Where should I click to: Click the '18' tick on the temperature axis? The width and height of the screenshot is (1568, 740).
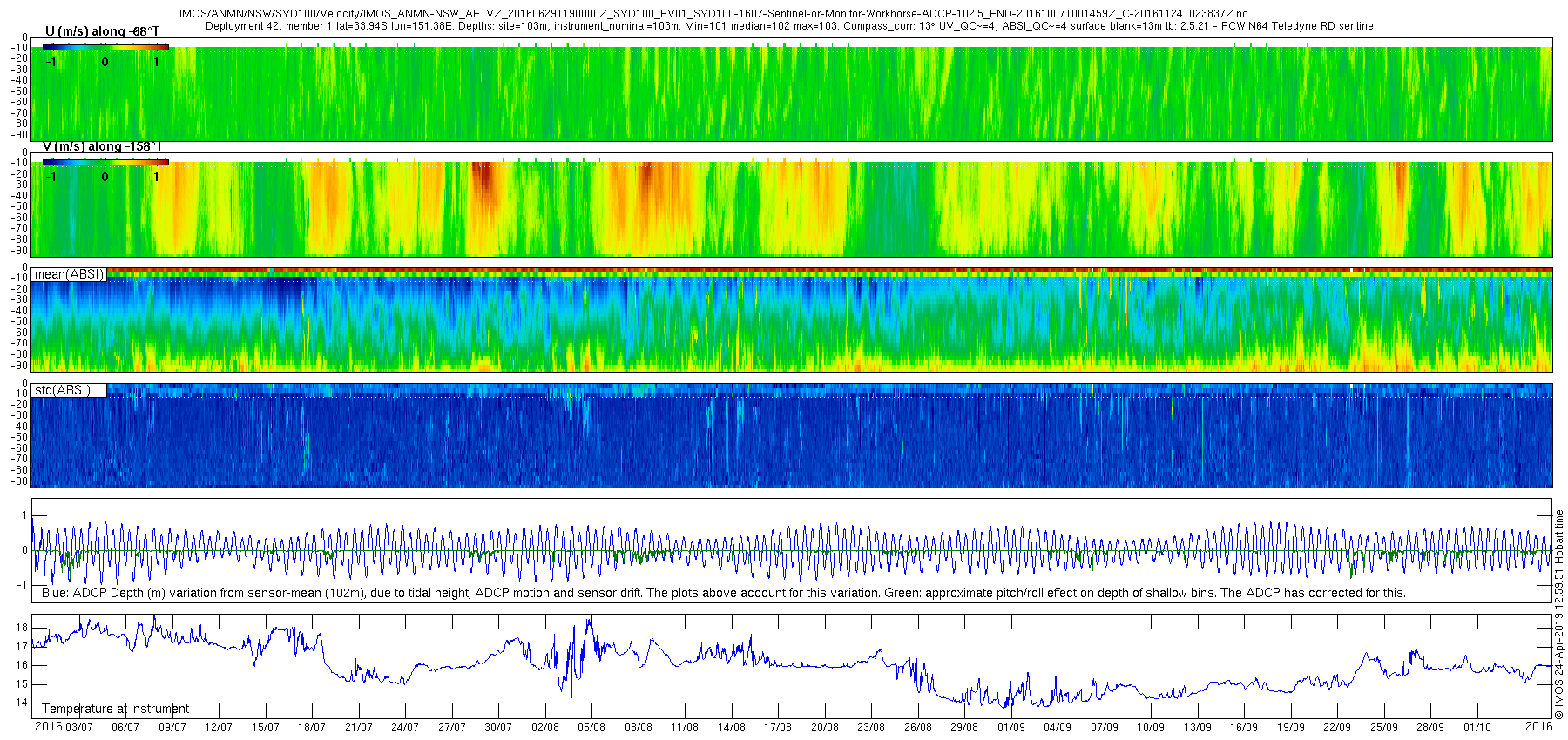[x=22, y=628]
